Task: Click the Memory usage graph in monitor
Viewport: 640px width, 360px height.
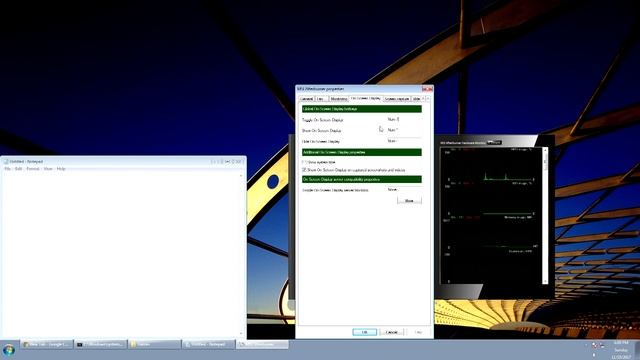Action: 491,233
